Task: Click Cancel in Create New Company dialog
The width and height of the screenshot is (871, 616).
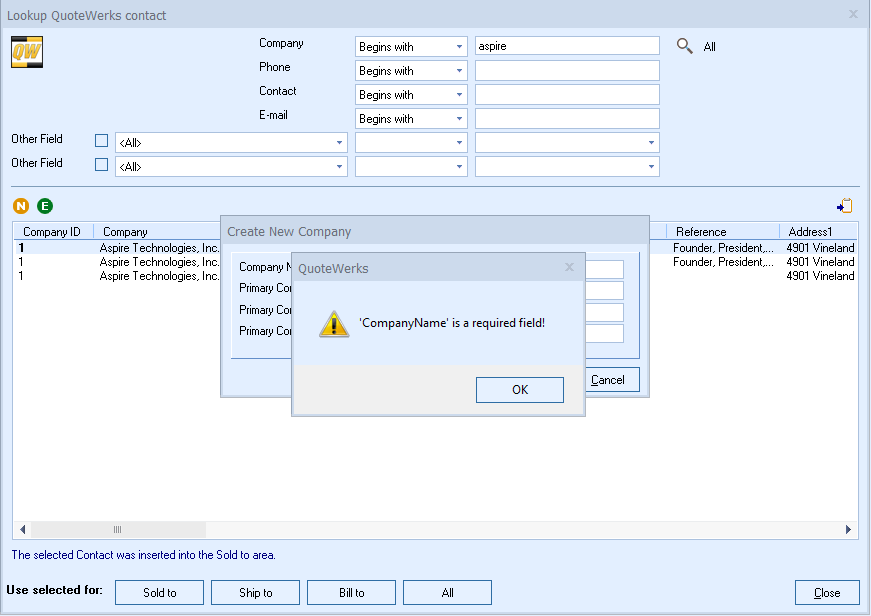Action: [x=609, y=380]
